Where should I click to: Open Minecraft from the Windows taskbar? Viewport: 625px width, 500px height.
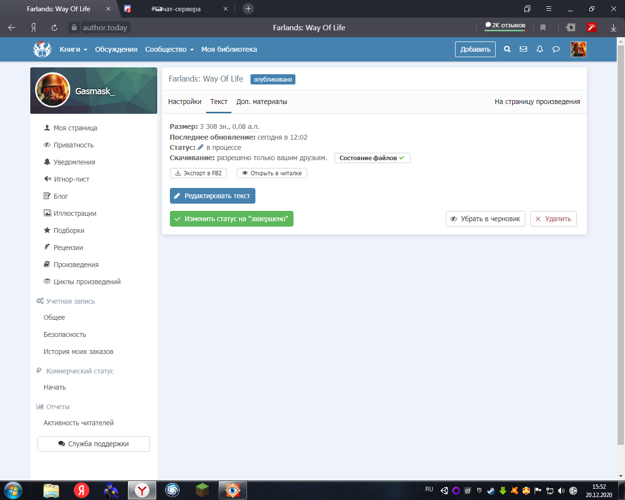[203, 490]
